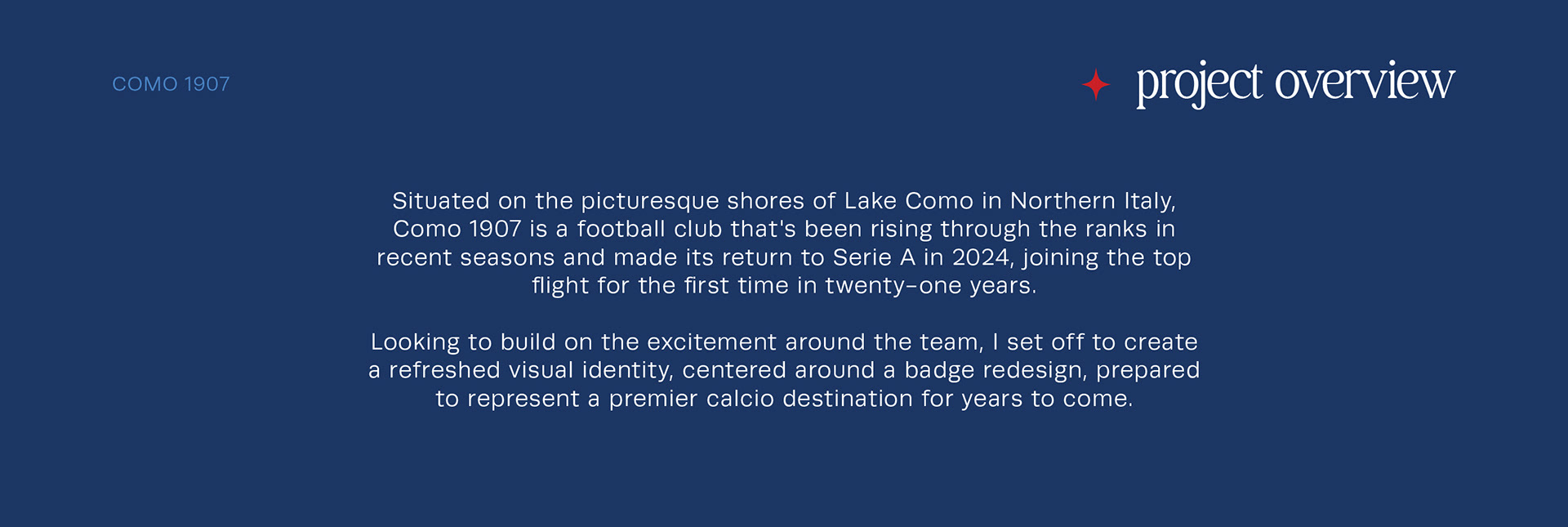Image resolution: width=1568 pixels, height=527 pixels.
Task: Click the red four-point star icon
Action: point(1095,84)
